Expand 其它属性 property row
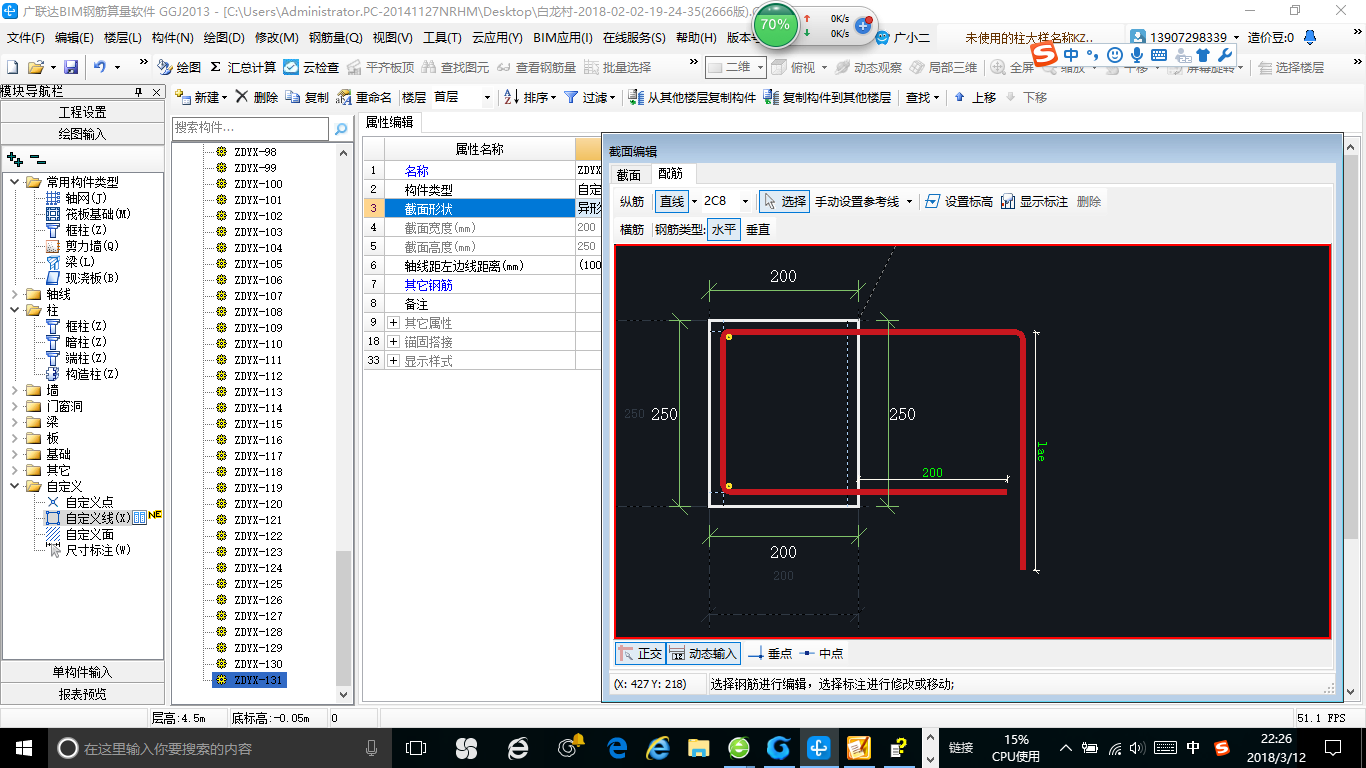 tap(394, 323)
